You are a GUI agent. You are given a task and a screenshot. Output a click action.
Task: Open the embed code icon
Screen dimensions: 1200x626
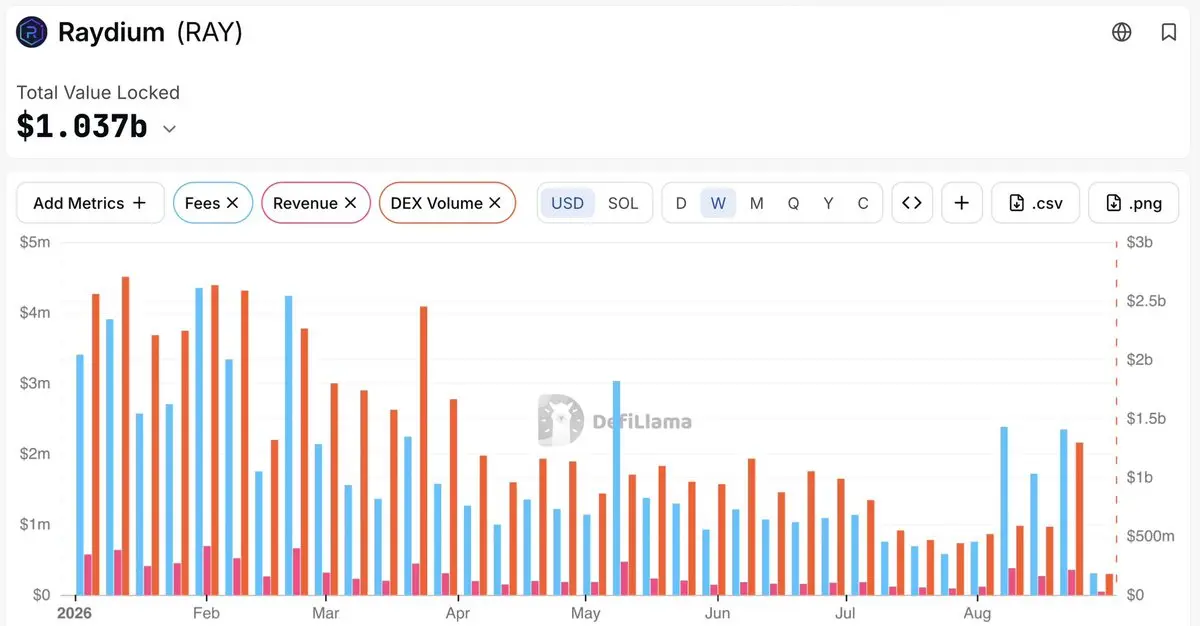[911, 203]
